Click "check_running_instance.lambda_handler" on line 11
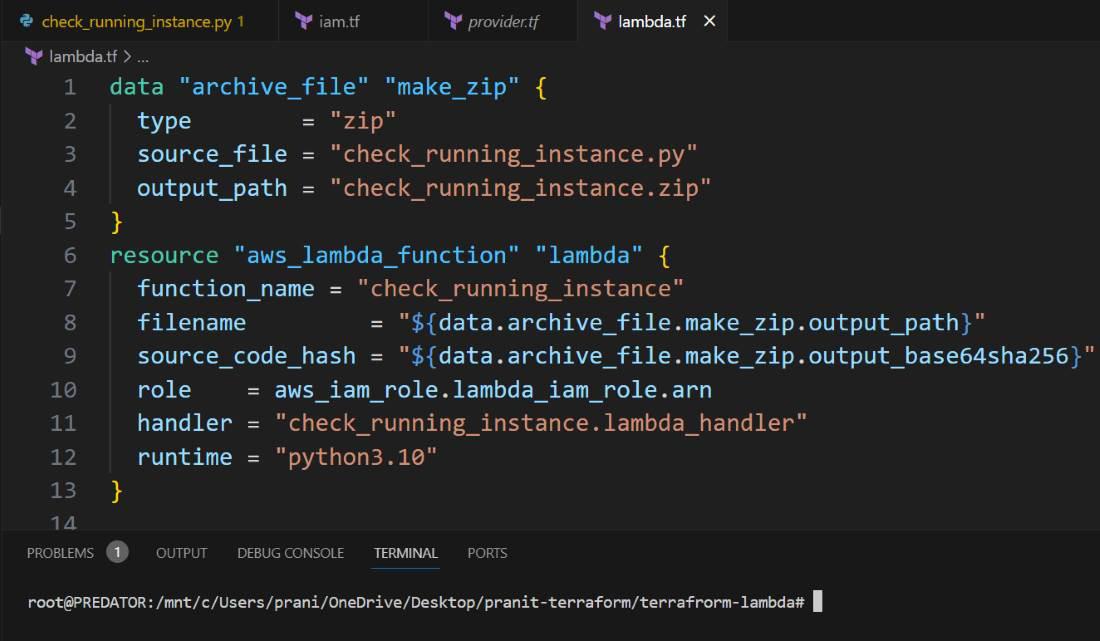This screenshot has width=1100, height=641. [x=541, y=424]
